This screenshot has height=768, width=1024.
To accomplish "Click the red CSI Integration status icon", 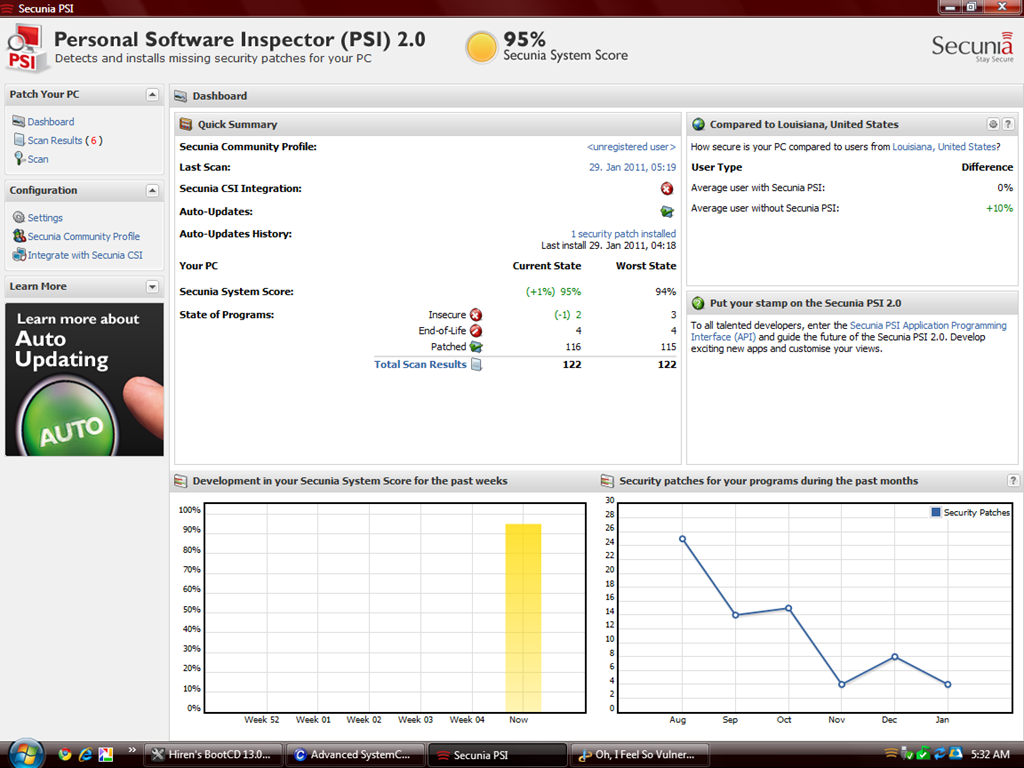I will coord(666,189).
